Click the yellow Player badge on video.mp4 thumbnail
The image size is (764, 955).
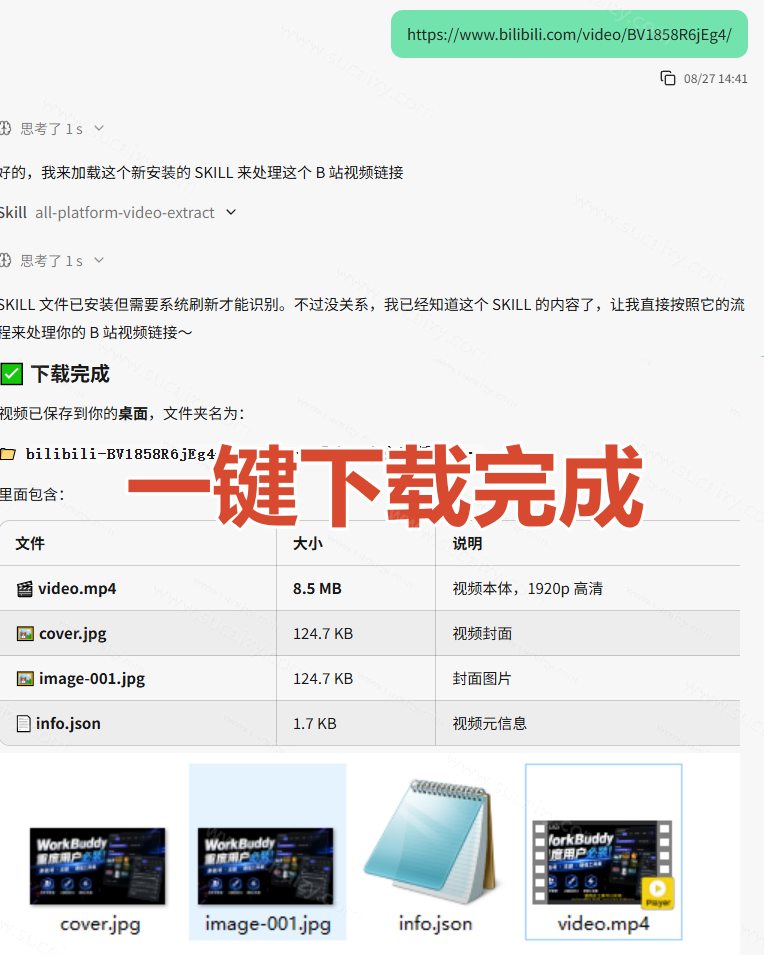click(x=658, y=893)
